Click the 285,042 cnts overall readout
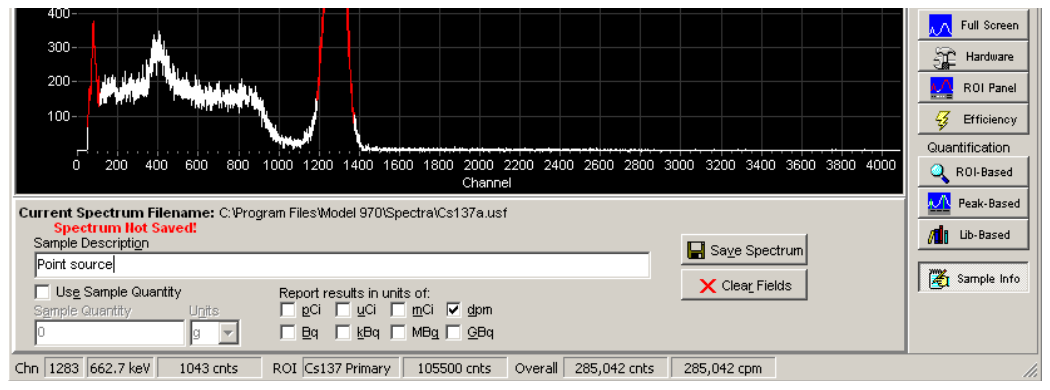 point(615,368)
